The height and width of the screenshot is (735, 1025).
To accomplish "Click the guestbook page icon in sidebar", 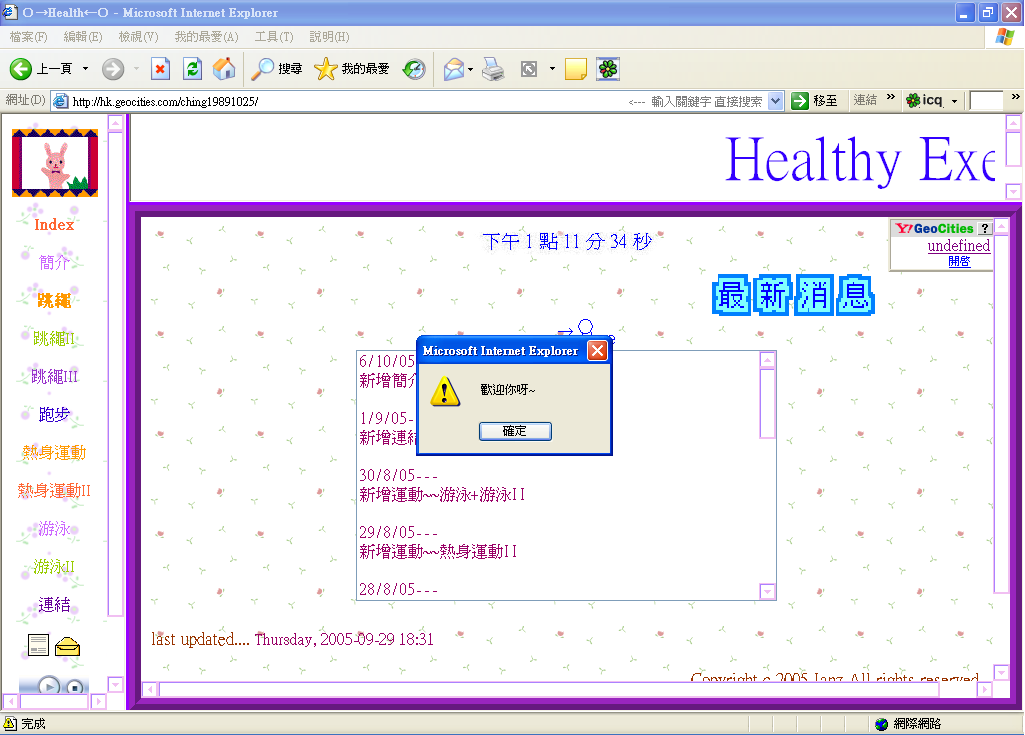I will 38,646.
